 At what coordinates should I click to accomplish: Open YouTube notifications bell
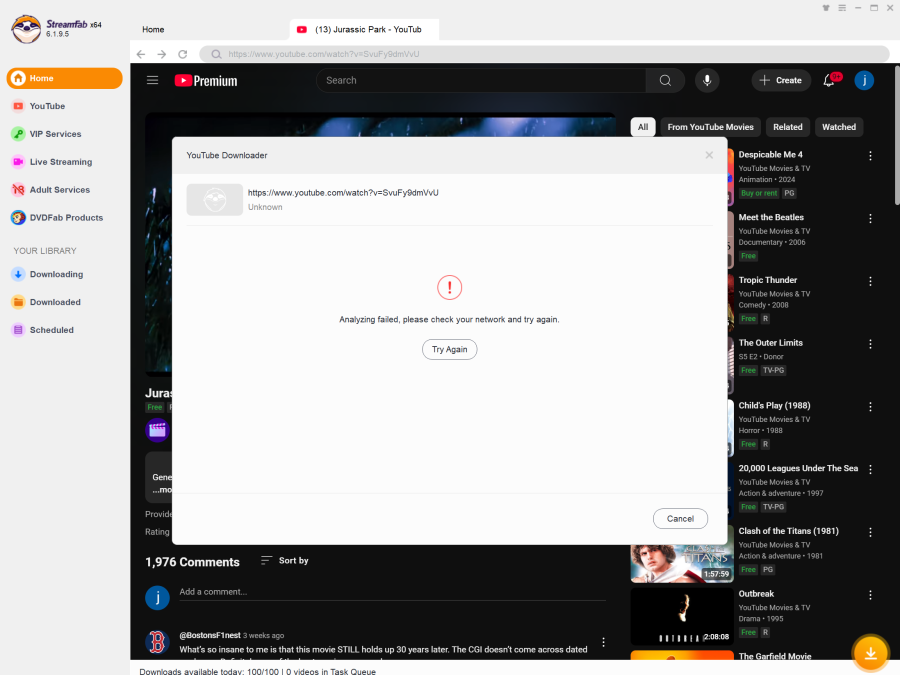point(829,80)
